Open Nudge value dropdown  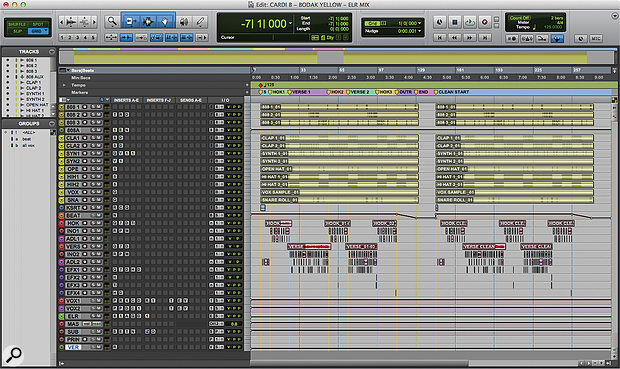coord(419,31)
